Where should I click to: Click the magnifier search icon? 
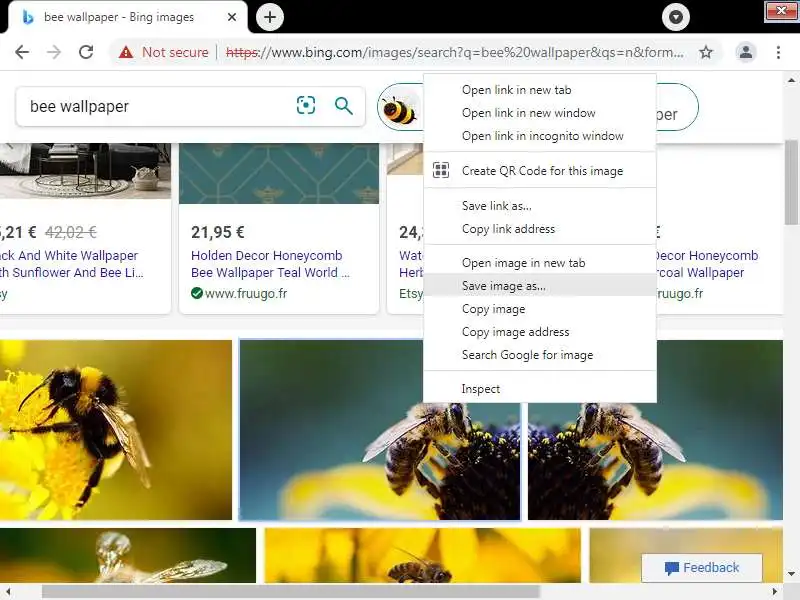pyautogui.click(x=343, y=106)
